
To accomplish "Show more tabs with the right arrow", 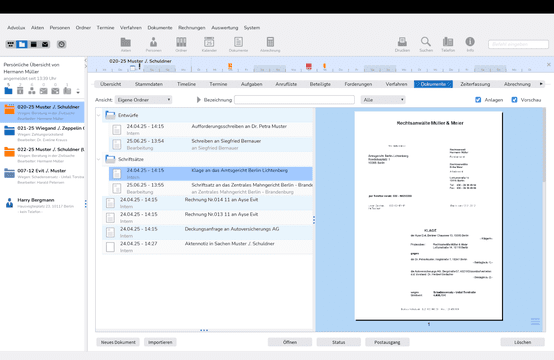I will [x=541, y=84].
